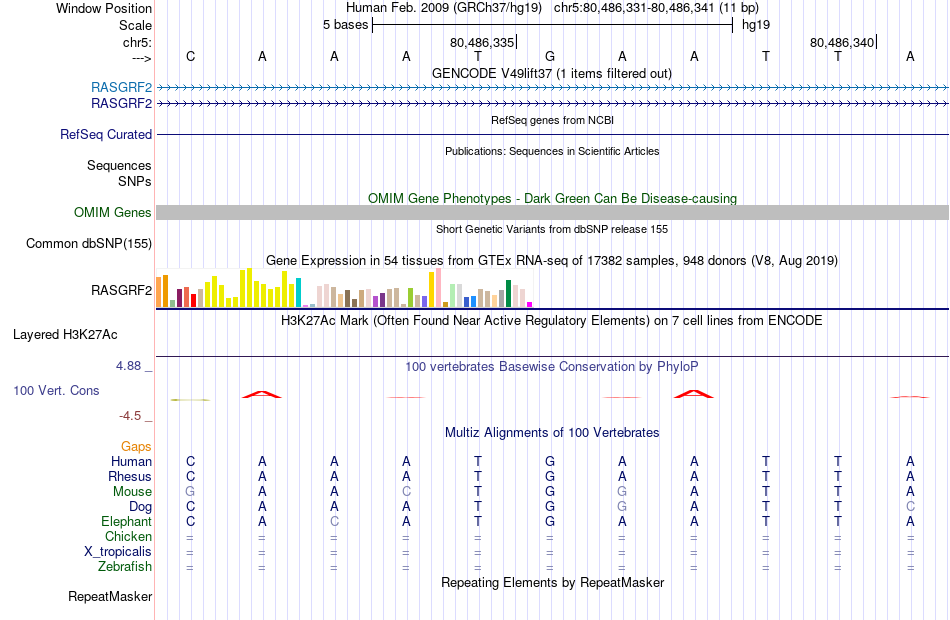Click the C base in the ruler sequence

190,56
